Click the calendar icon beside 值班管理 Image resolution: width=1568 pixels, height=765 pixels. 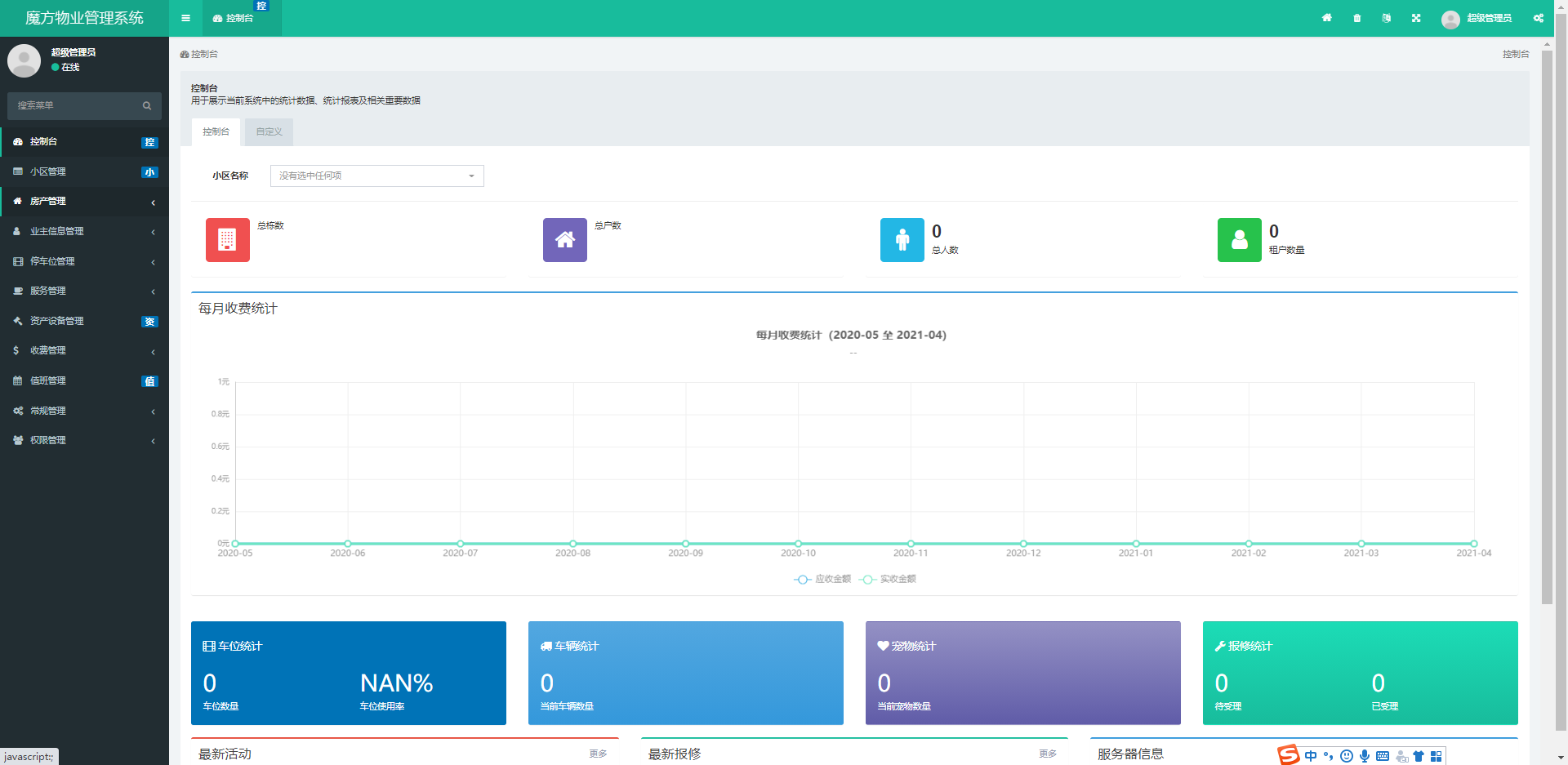point(18,380)
